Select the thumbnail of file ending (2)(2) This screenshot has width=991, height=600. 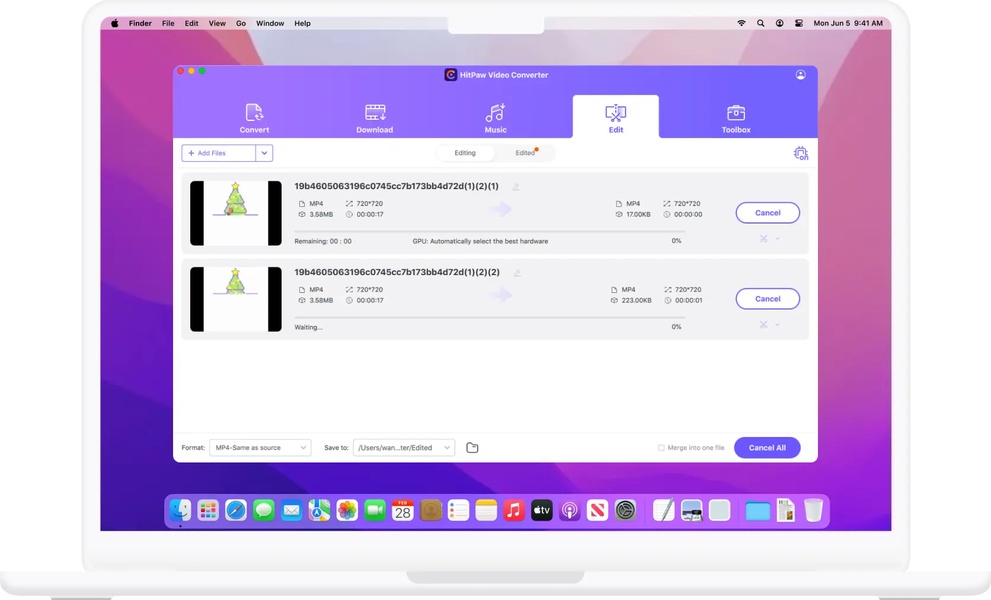[236, 299]
